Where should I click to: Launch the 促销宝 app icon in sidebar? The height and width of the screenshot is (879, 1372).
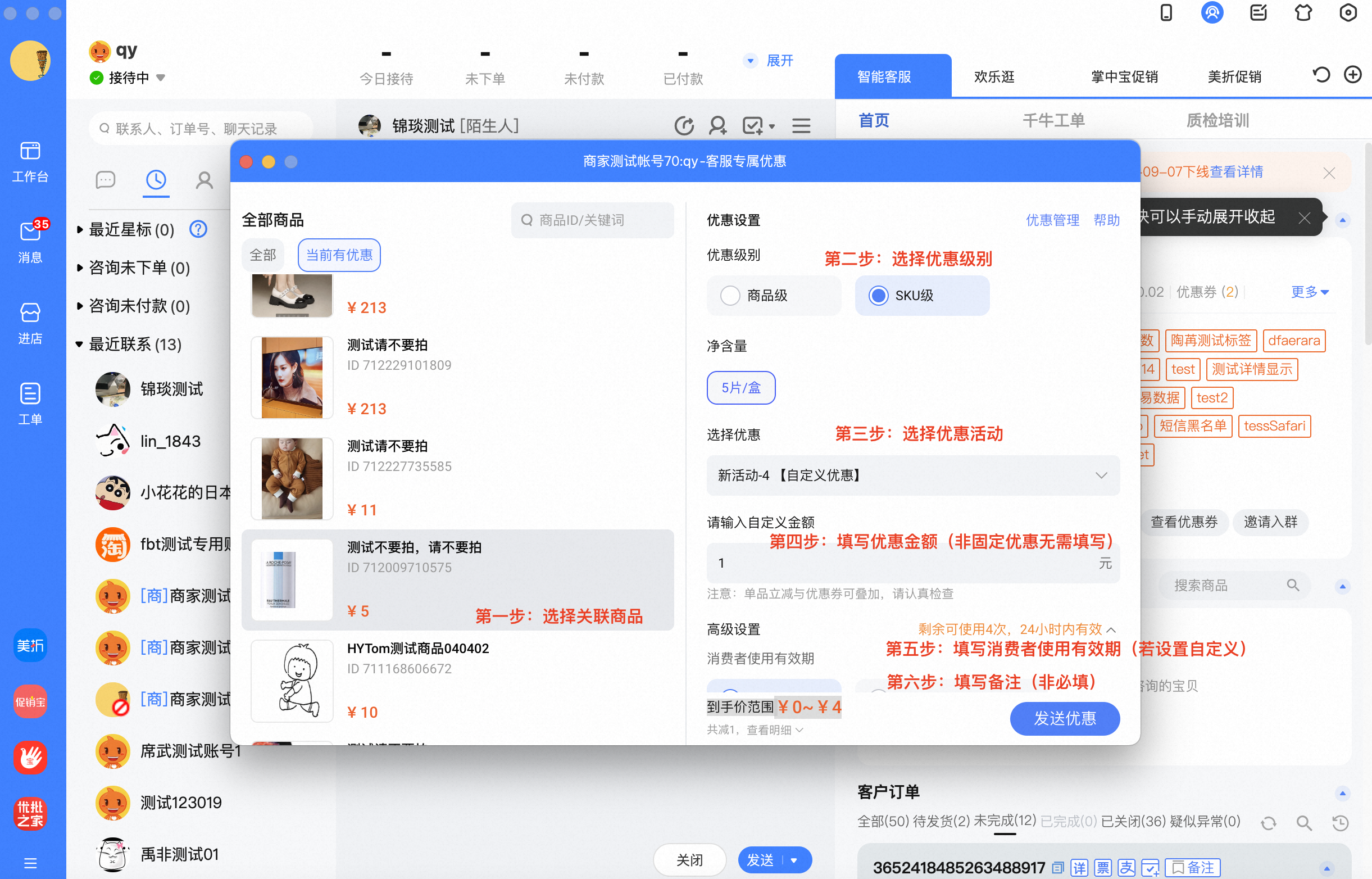click(30, 701)
